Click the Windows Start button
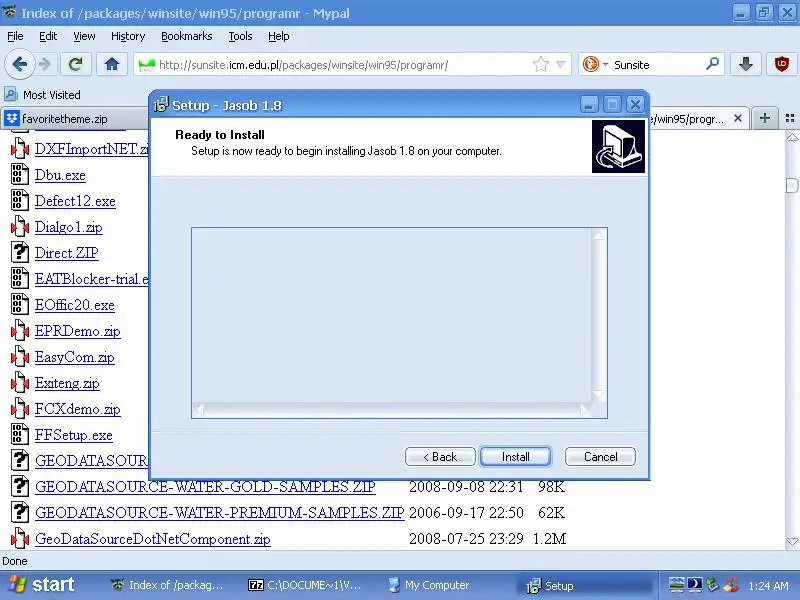The height and width of the screenshot is (600, 800). 41,585
